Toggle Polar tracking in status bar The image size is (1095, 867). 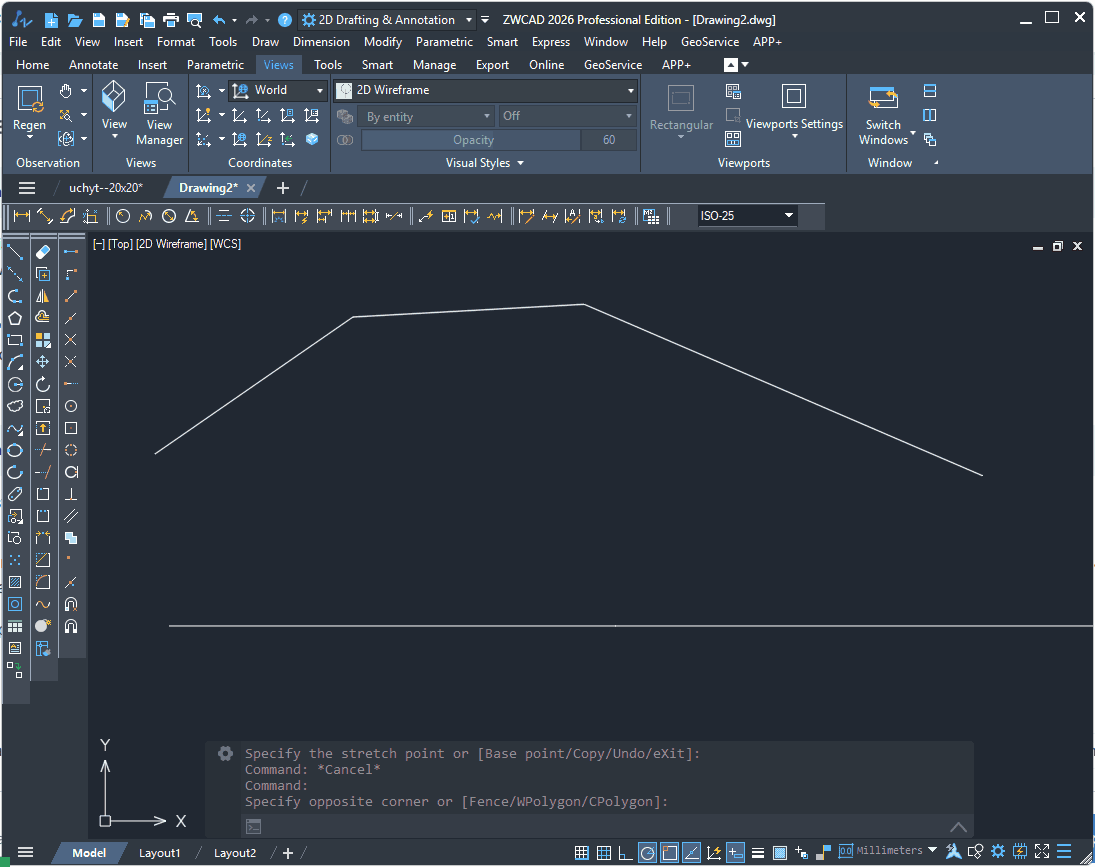(x=647, y=852)
